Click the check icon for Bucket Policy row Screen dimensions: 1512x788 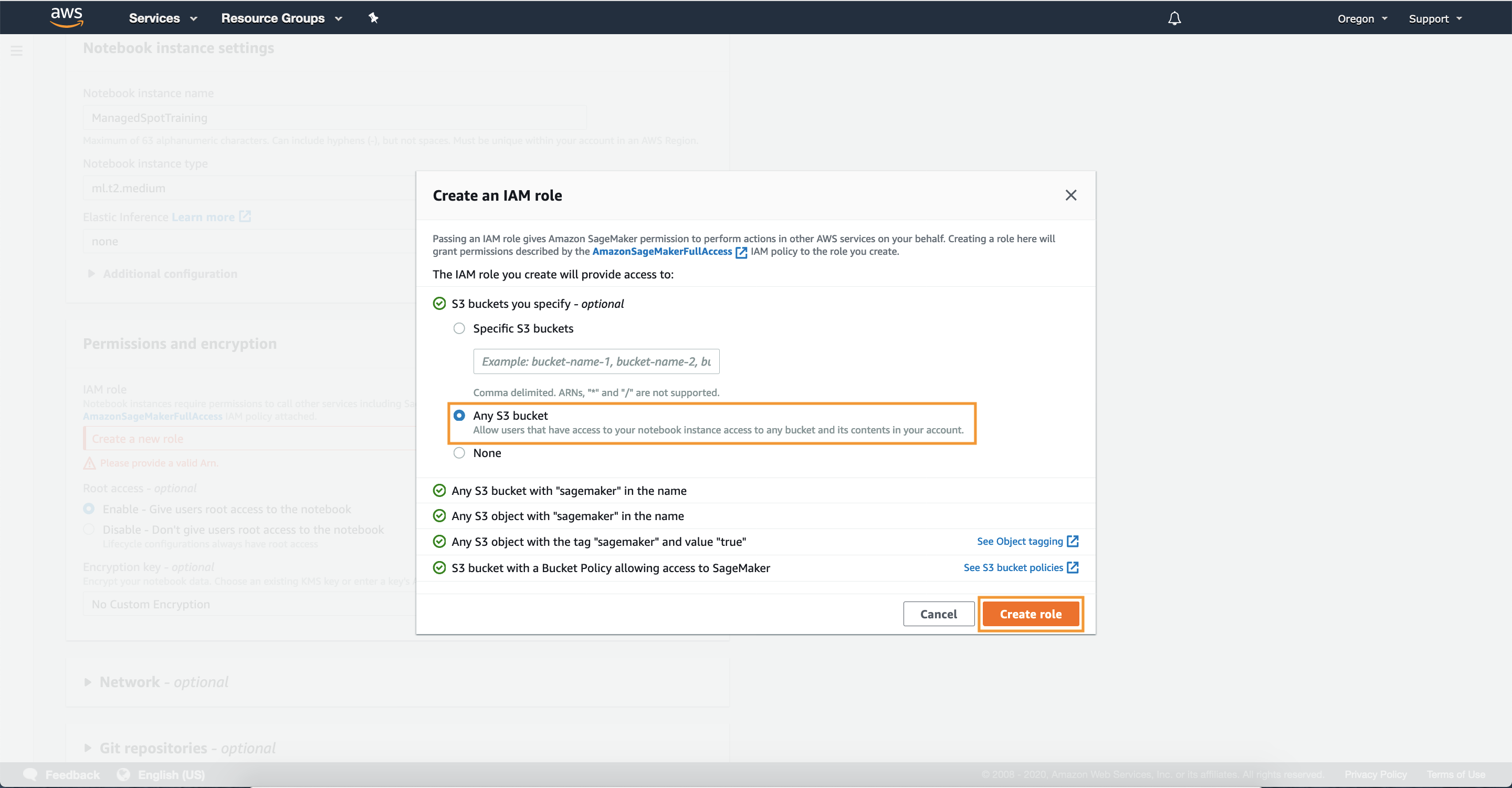pyautogui.click(x=439, y=568)
